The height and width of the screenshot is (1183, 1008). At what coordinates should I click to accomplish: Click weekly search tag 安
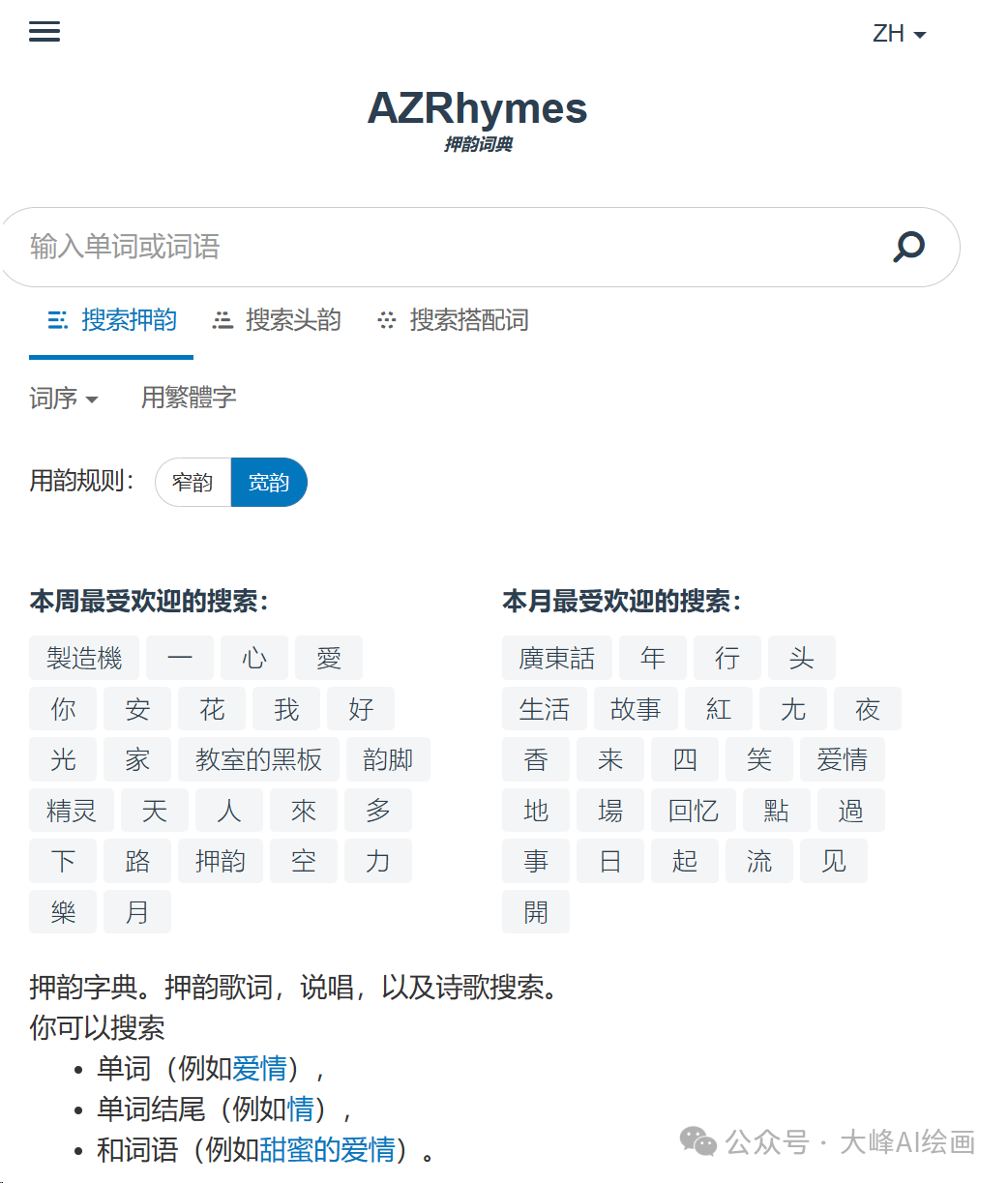(x=137, y=709)
